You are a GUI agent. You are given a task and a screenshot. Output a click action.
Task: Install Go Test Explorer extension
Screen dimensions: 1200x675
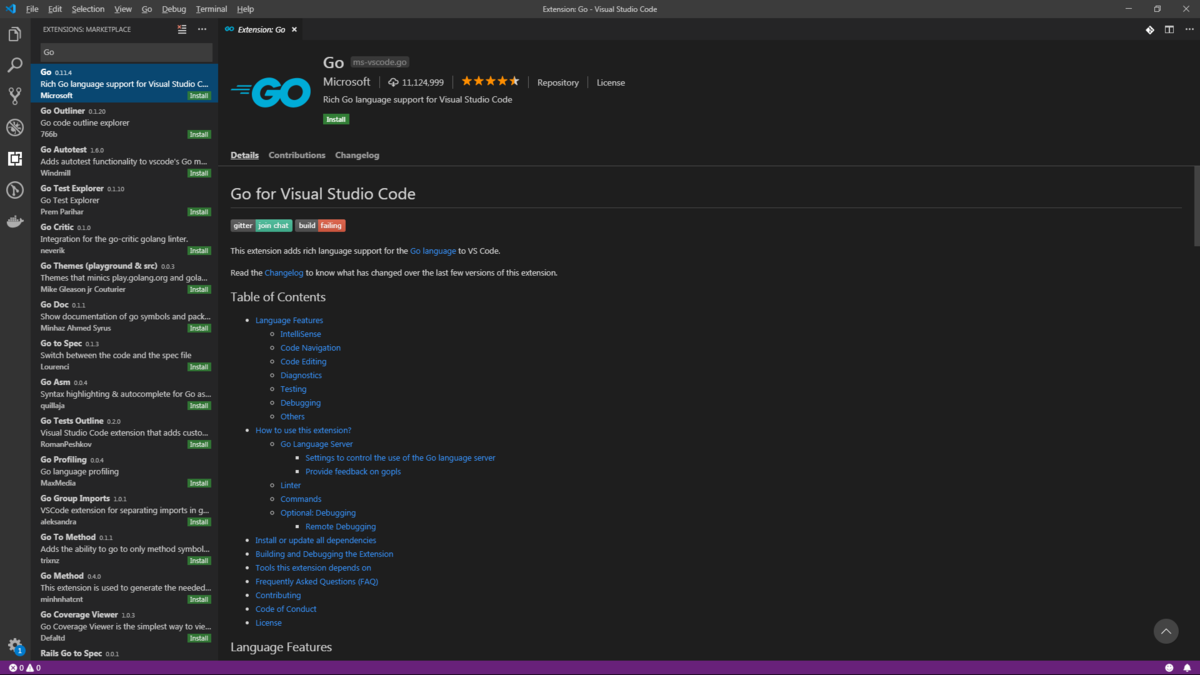pos(199,212)
